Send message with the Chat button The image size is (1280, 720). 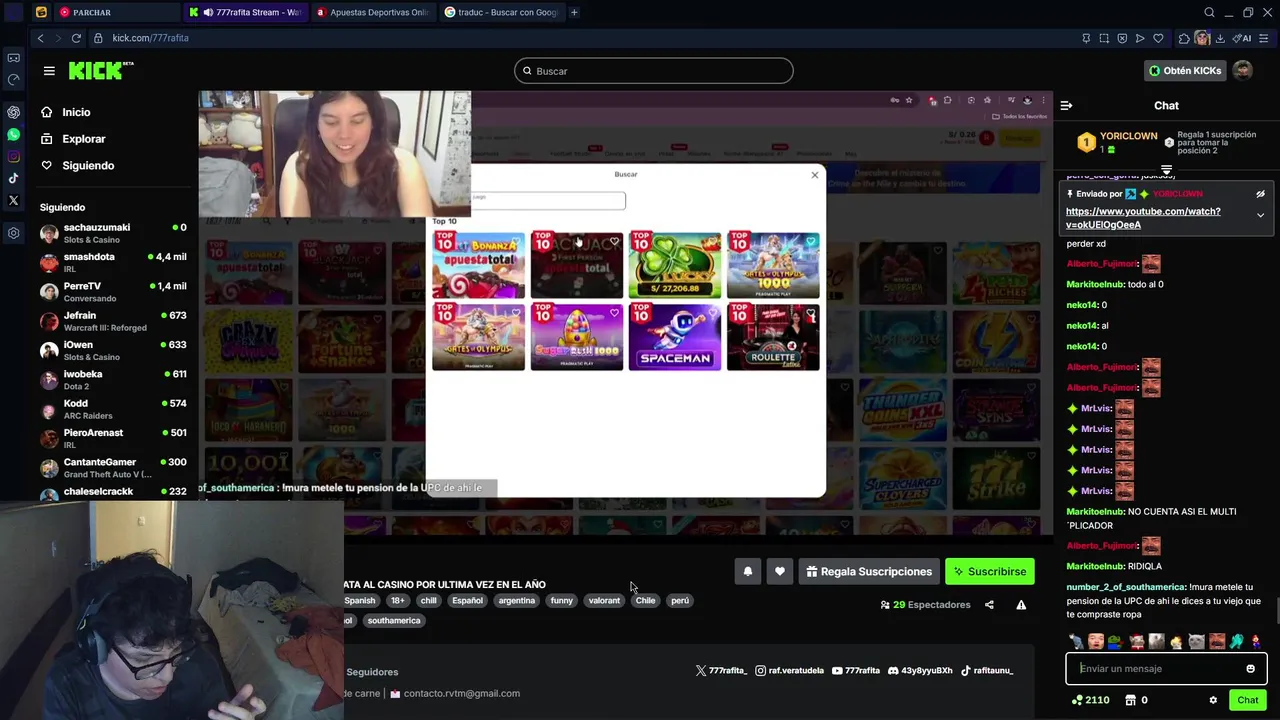click(1247, 700)
